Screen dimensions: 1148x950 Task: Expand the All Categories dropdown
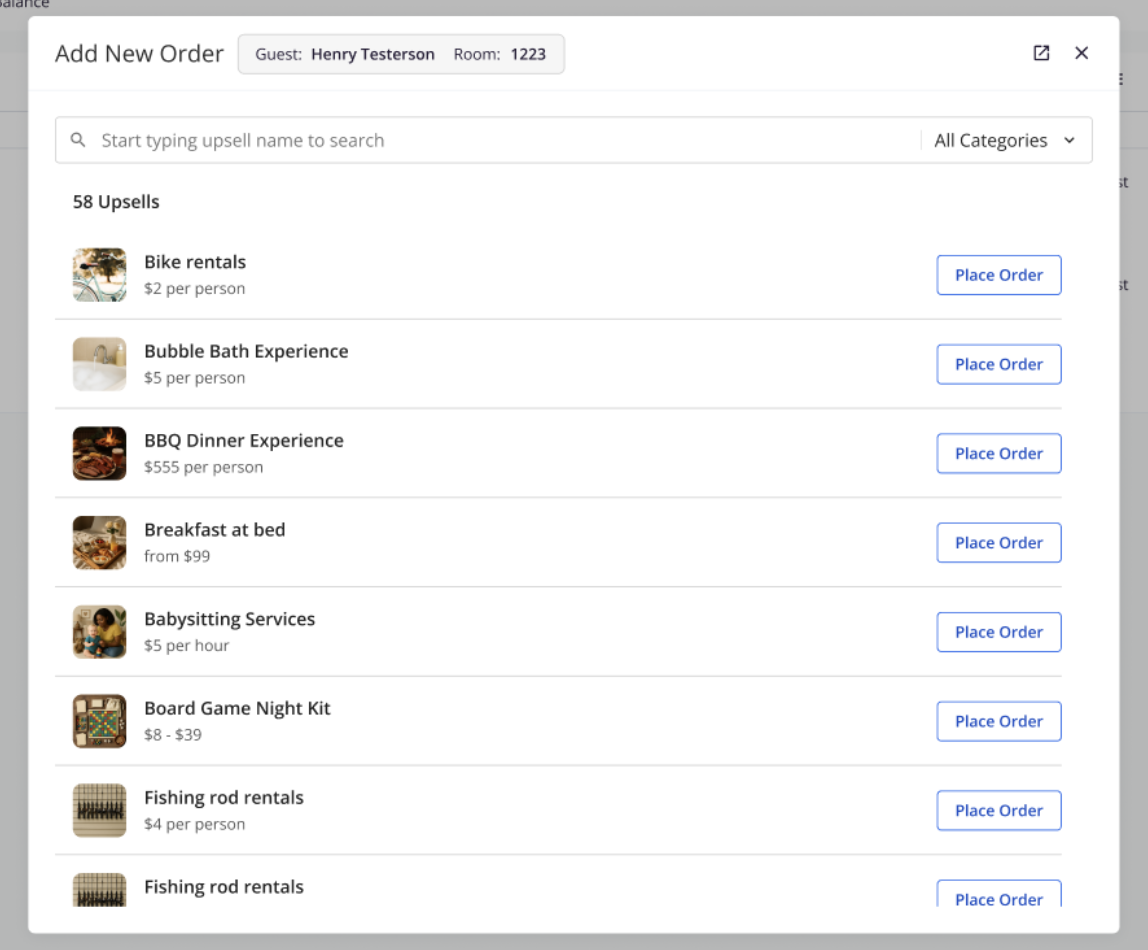(1004, 141)
